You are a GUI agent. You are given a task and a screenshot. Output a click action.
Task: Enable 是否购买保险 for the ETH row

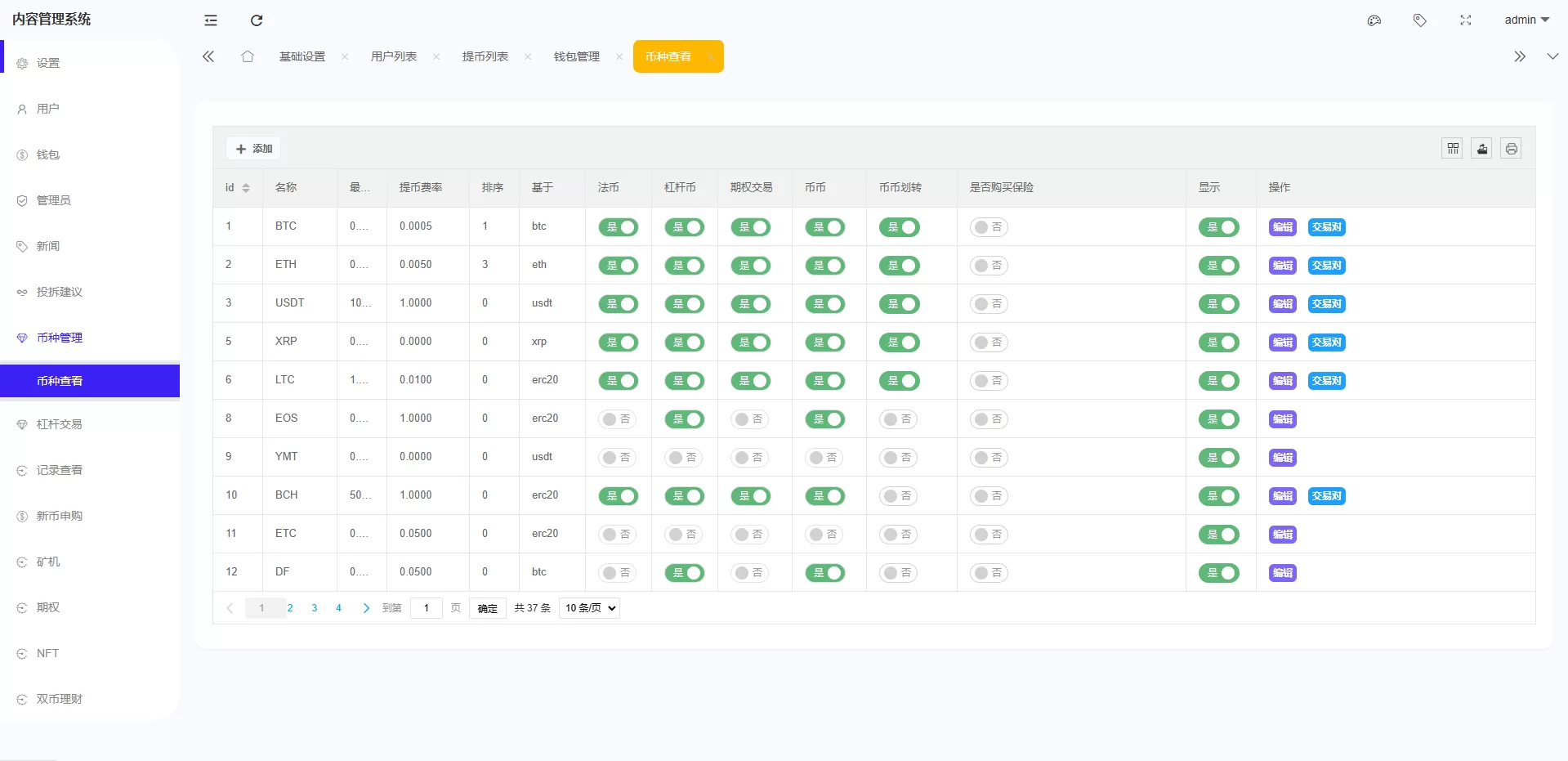(989, 266)
